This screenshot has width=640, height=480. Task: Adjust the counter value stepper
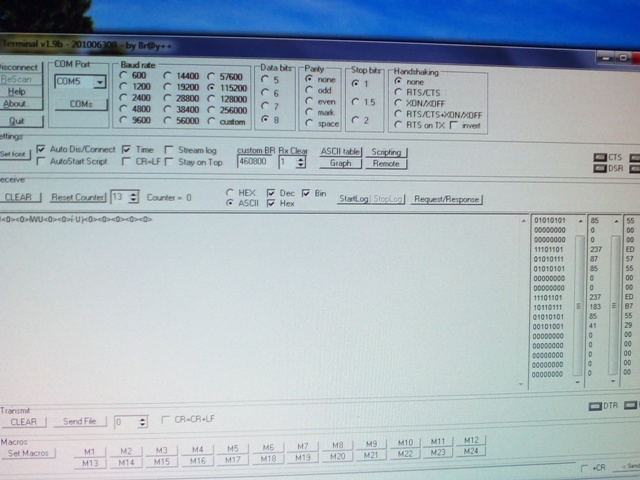click(134, 198)
